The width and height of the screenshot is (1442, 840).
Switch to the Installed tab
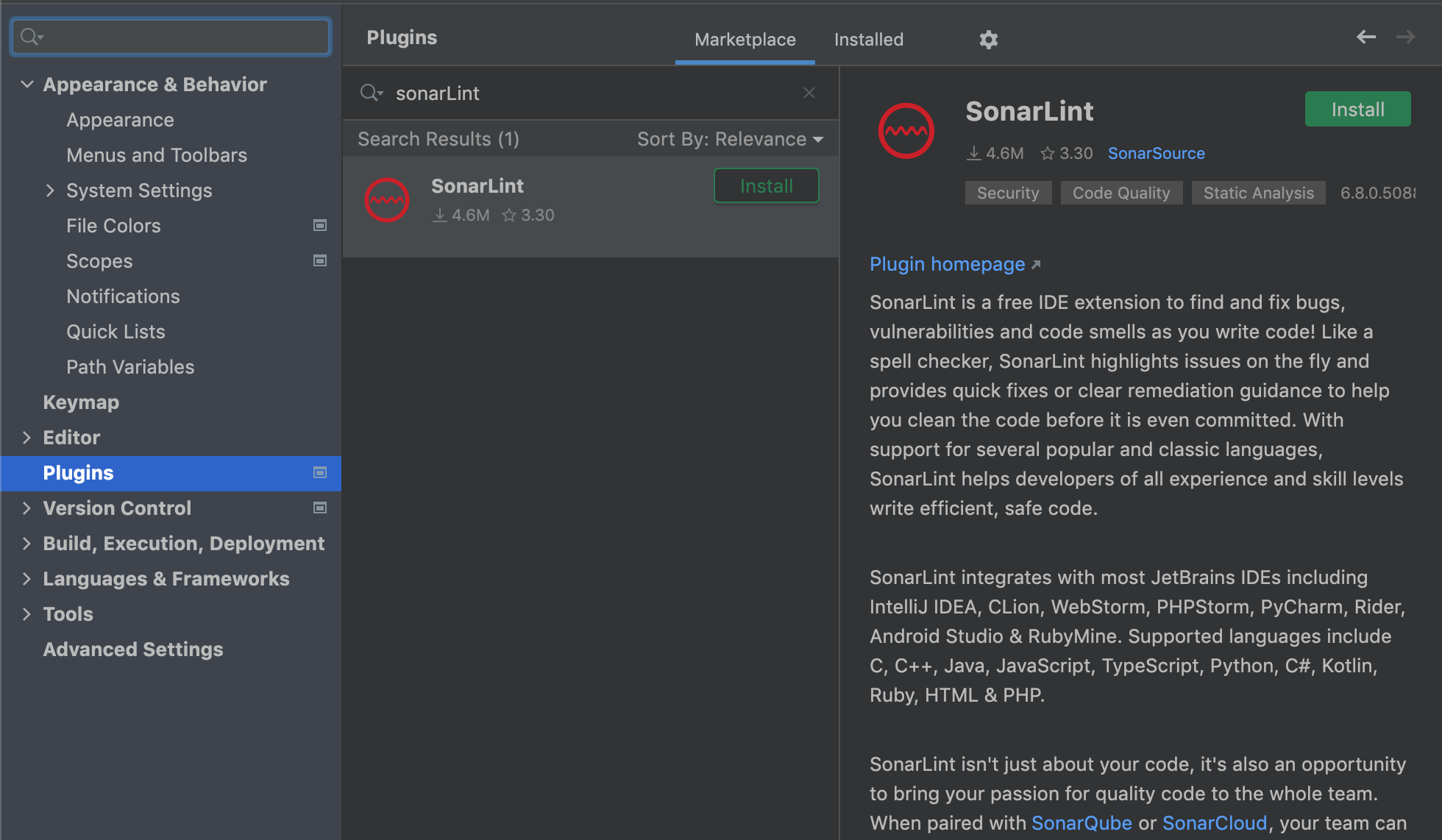tap(868, 40)
